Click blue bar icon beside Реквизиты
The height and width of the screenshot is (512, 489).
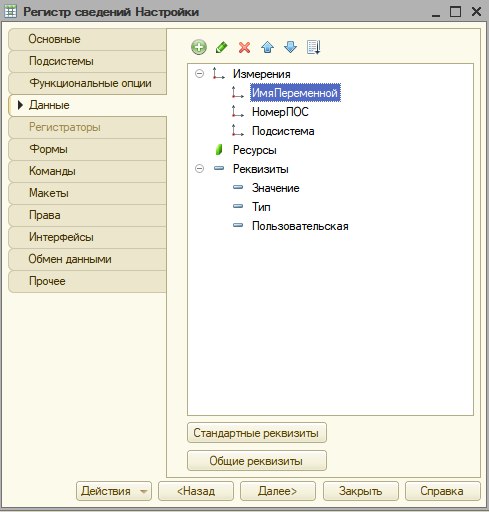pyautogui.click(x=219, y=168)
